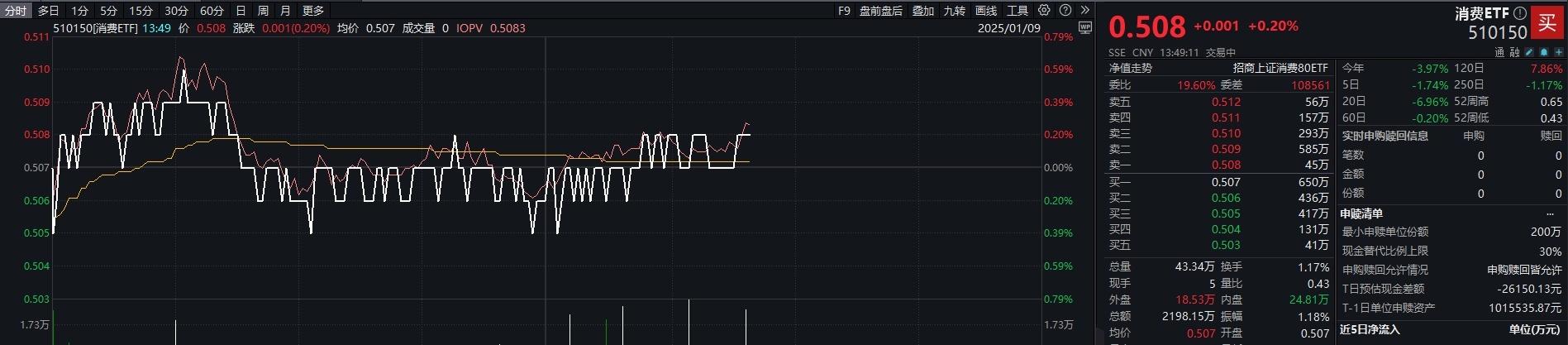The height and width of the screenshot is (345, 1568).
Task: Add the ETF with the plus icon
Action: coord(1558,52)
